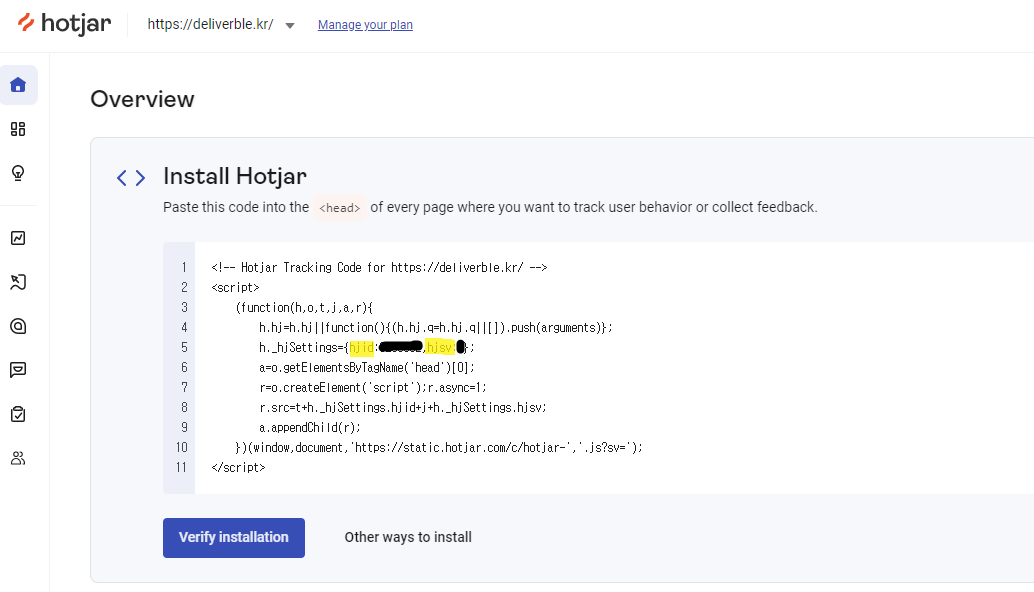Image resolution: width=1034 pixels, height=592 pixels.
Task: Open Other ways to install
Action: [x=408, y=537]
